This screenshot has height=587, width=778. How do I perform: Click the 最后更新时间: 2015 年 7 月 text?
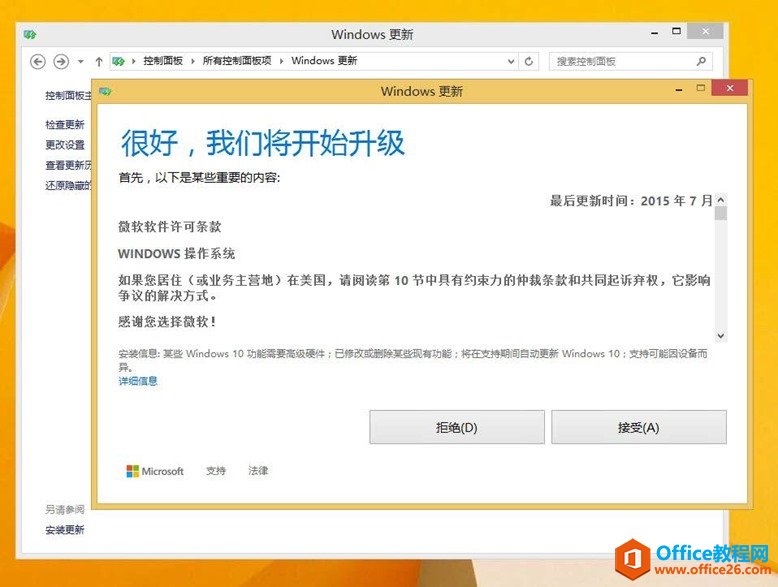click(631, 200)
